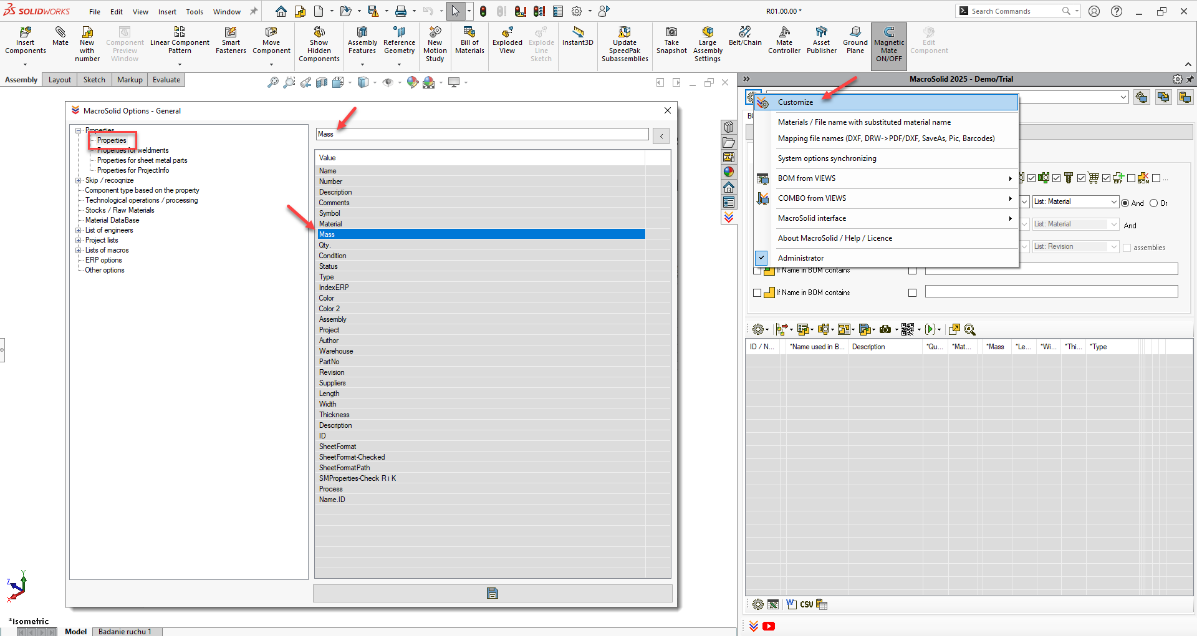The width and height of the screenshot is (1197, 638).
Task: Open the Belt/Chain tool
Action: coord(745,36)
